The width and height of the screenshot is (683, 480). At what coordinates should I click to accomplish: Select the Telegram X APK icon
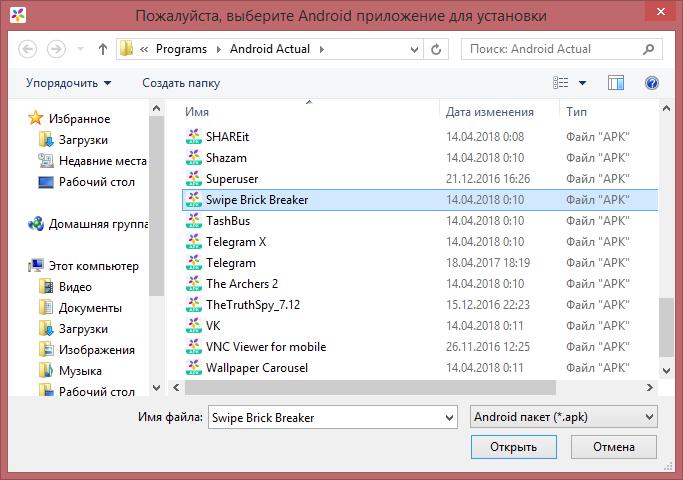[x=194, y=241]
